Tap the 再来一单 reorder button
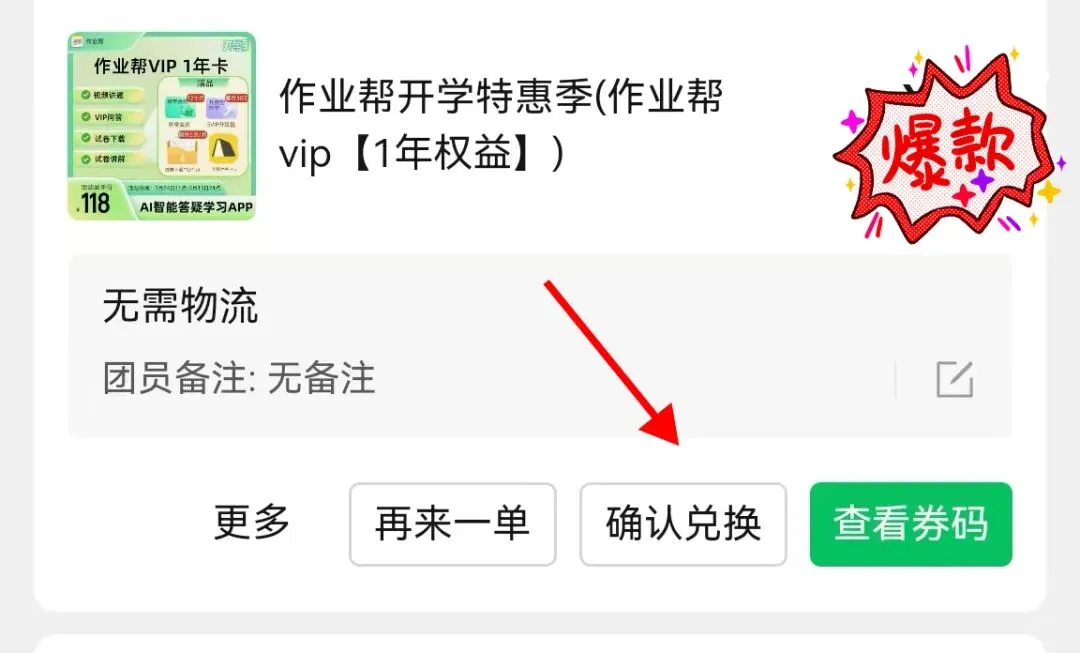This screenshot has height=653, width=1080. tap(453, 524)
